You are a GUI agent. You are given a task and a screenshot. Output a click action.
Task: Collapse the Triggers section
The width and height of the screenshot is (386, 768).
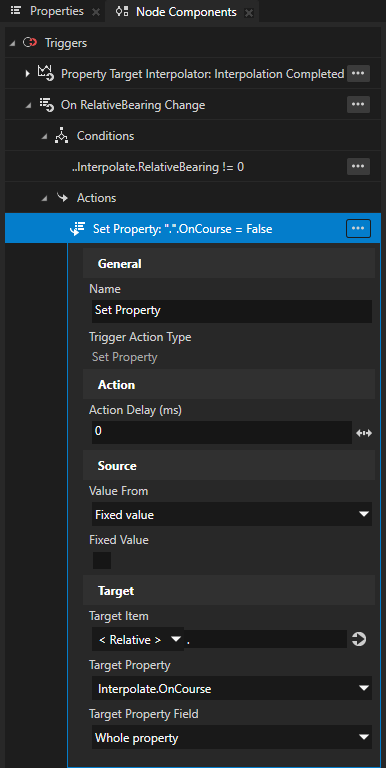12,43
